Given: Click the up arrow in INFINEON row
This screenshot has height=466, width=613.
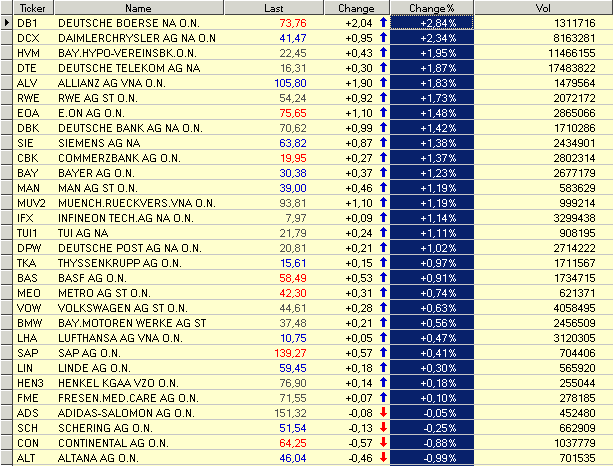Looking at the screenshot, I should [x=383, y=217].
